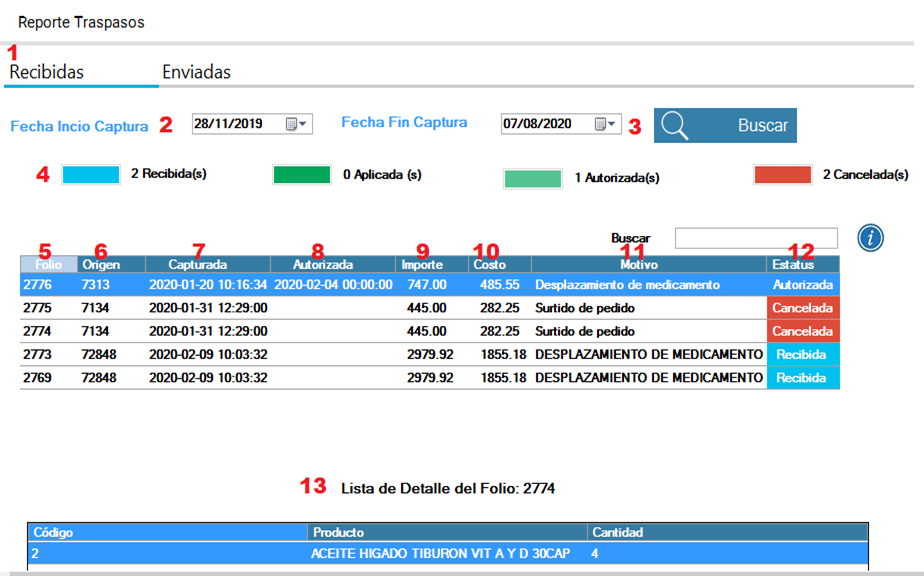Select row with folio 2775
Viewport: 924px width, 576px height.
click(400, 308)
